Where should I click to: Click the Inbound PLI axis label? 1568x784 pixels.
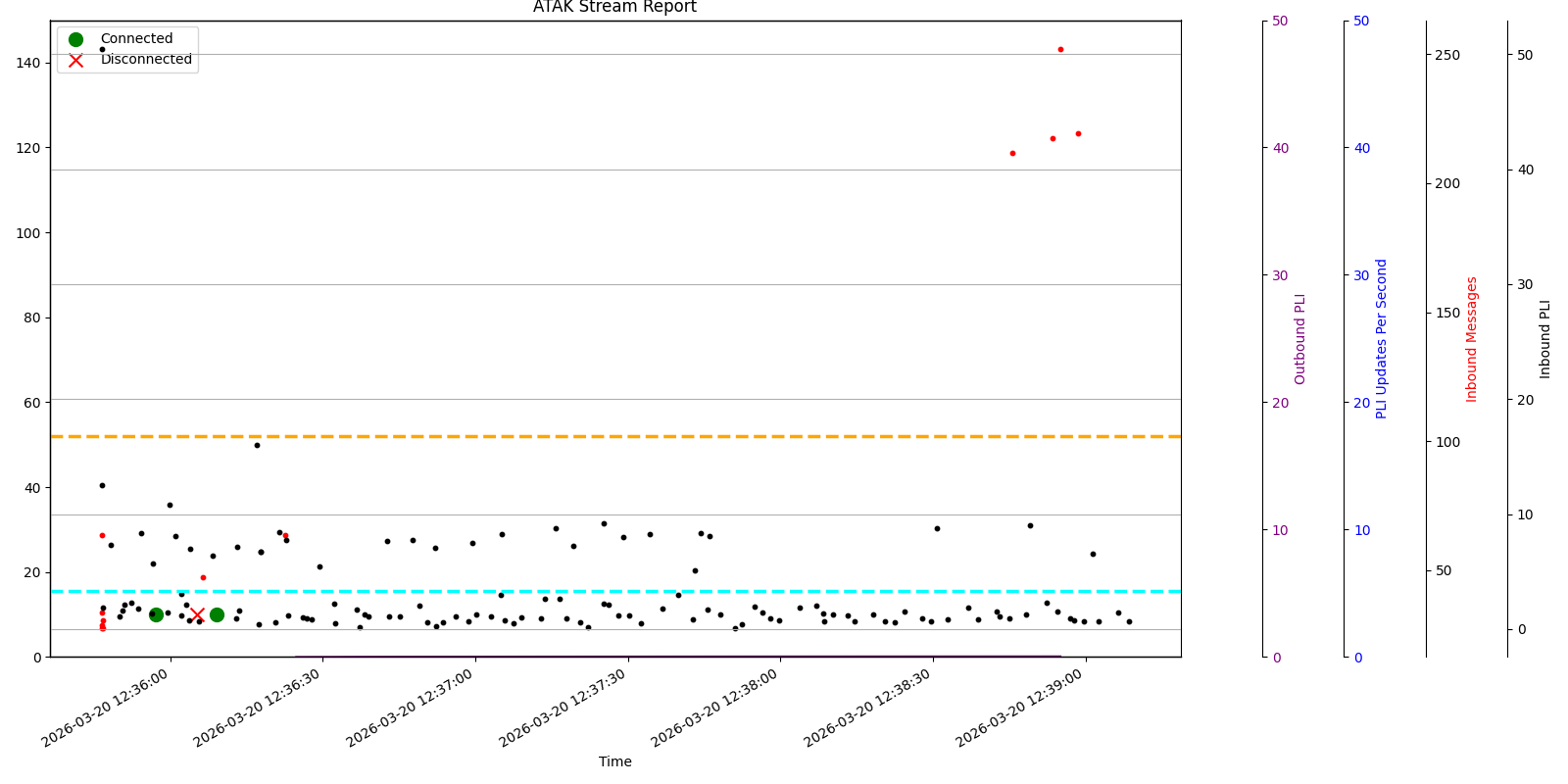click(1545, 338)
